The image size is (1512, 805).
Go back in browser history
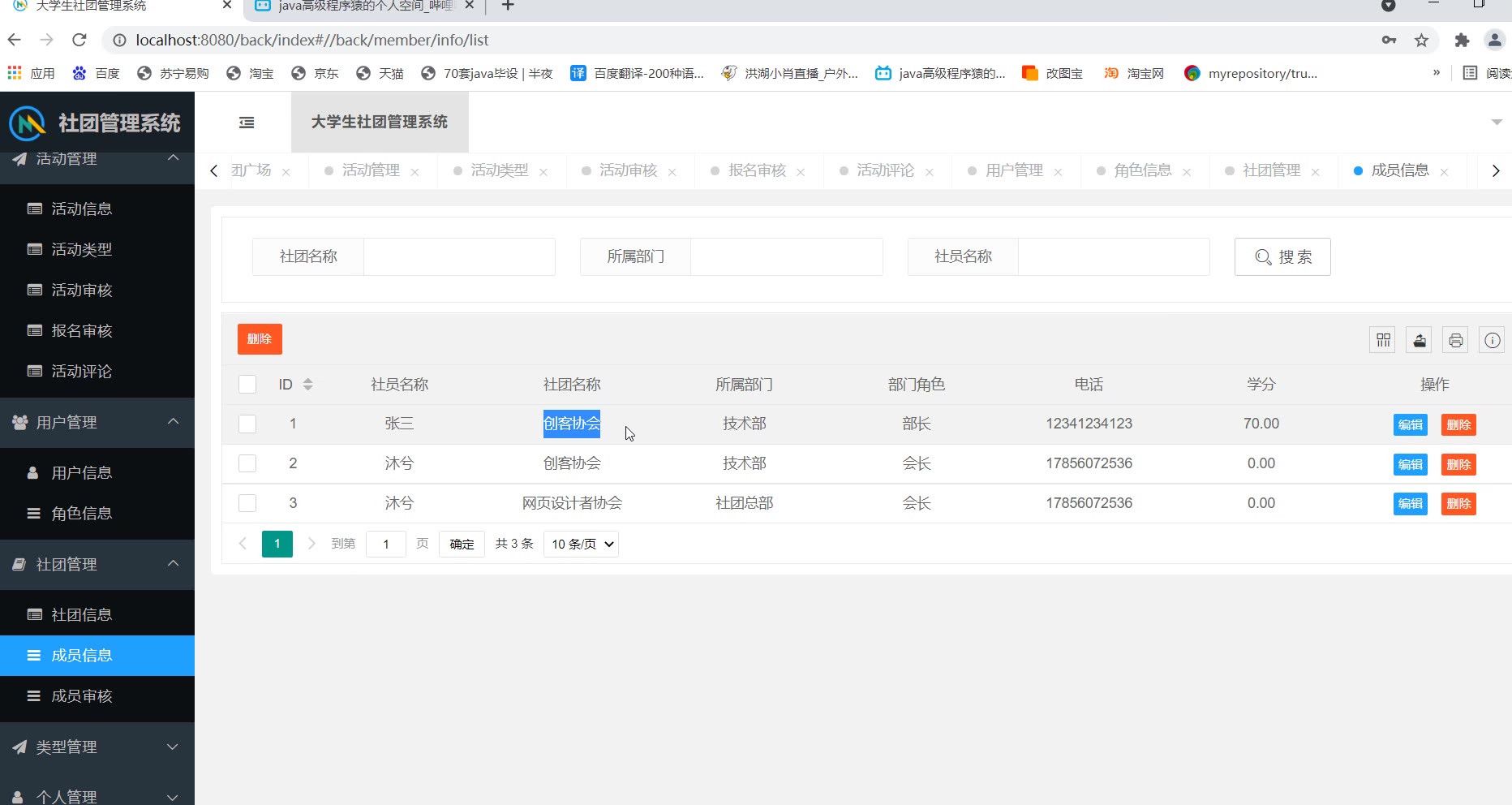pyautogui.click(x=14, y=40)
